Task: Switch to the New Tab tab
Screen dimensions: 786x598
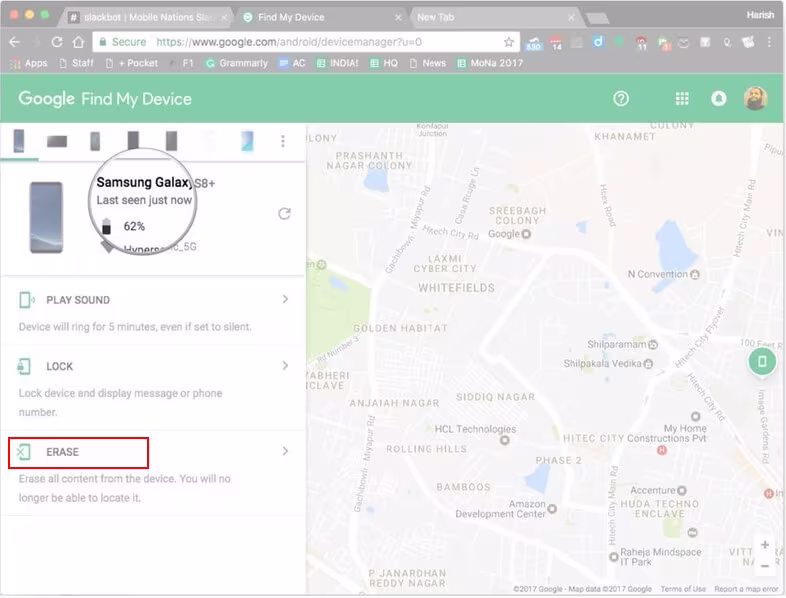Action: tap(494, 18)
